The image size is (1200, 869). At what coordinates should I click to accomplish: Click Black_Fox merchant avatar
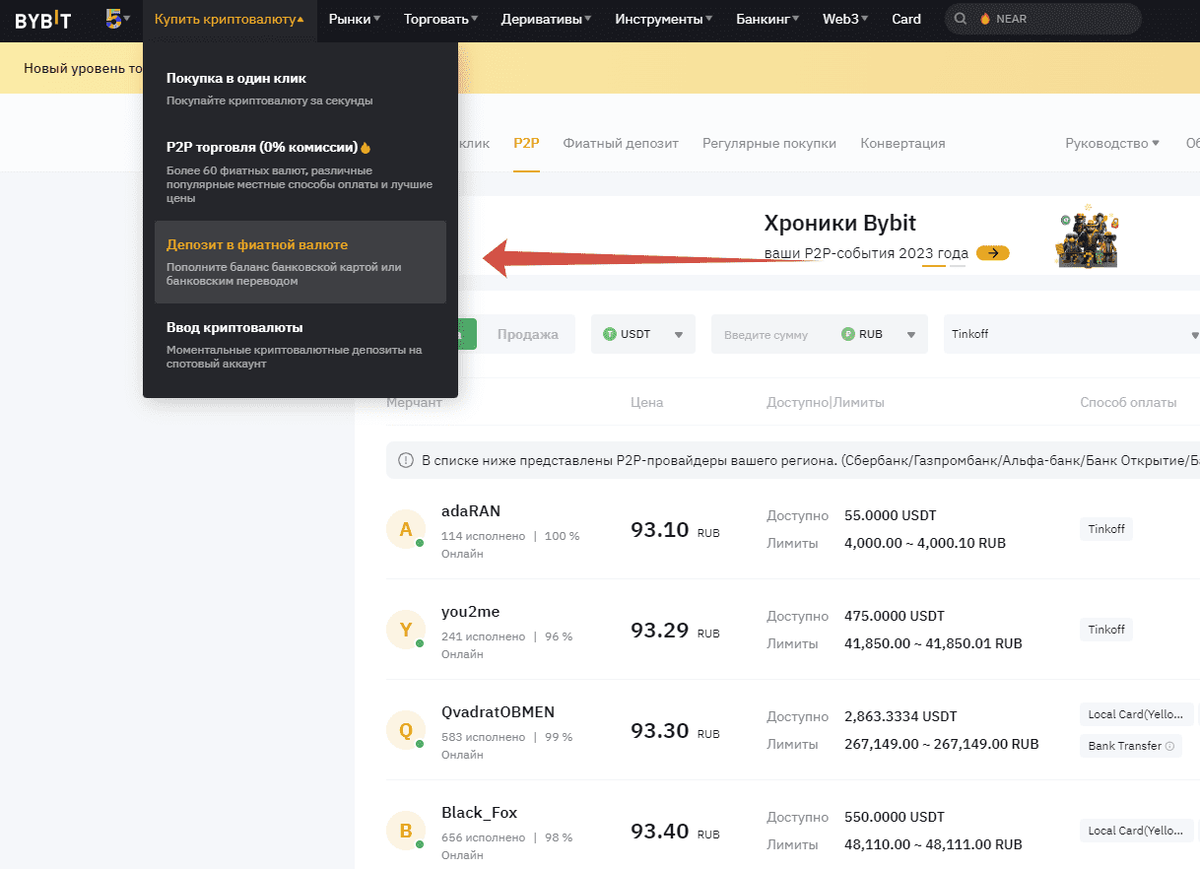[x=406, y=830]
